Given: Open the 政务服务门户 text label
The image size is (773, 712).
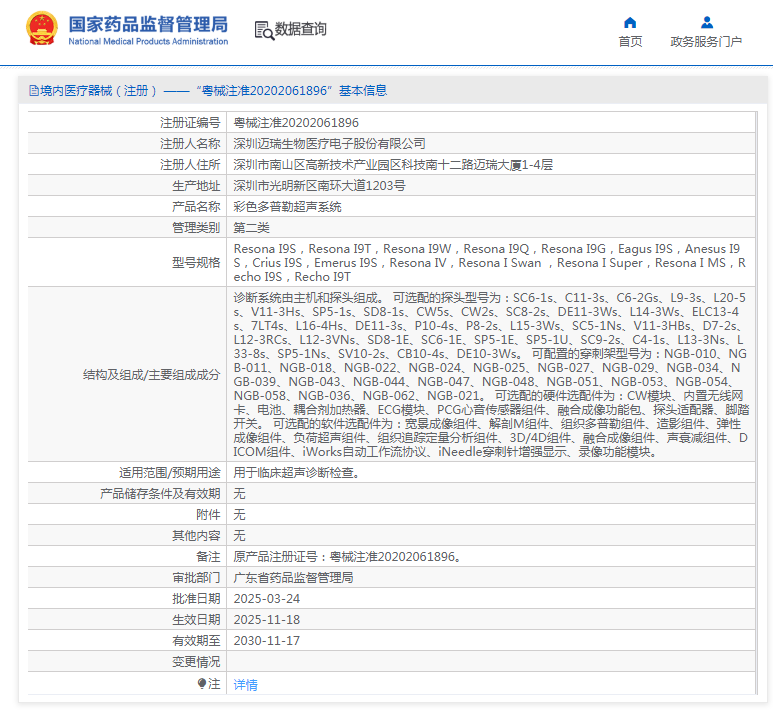Looking at the screenshot, I should [706, 42].
